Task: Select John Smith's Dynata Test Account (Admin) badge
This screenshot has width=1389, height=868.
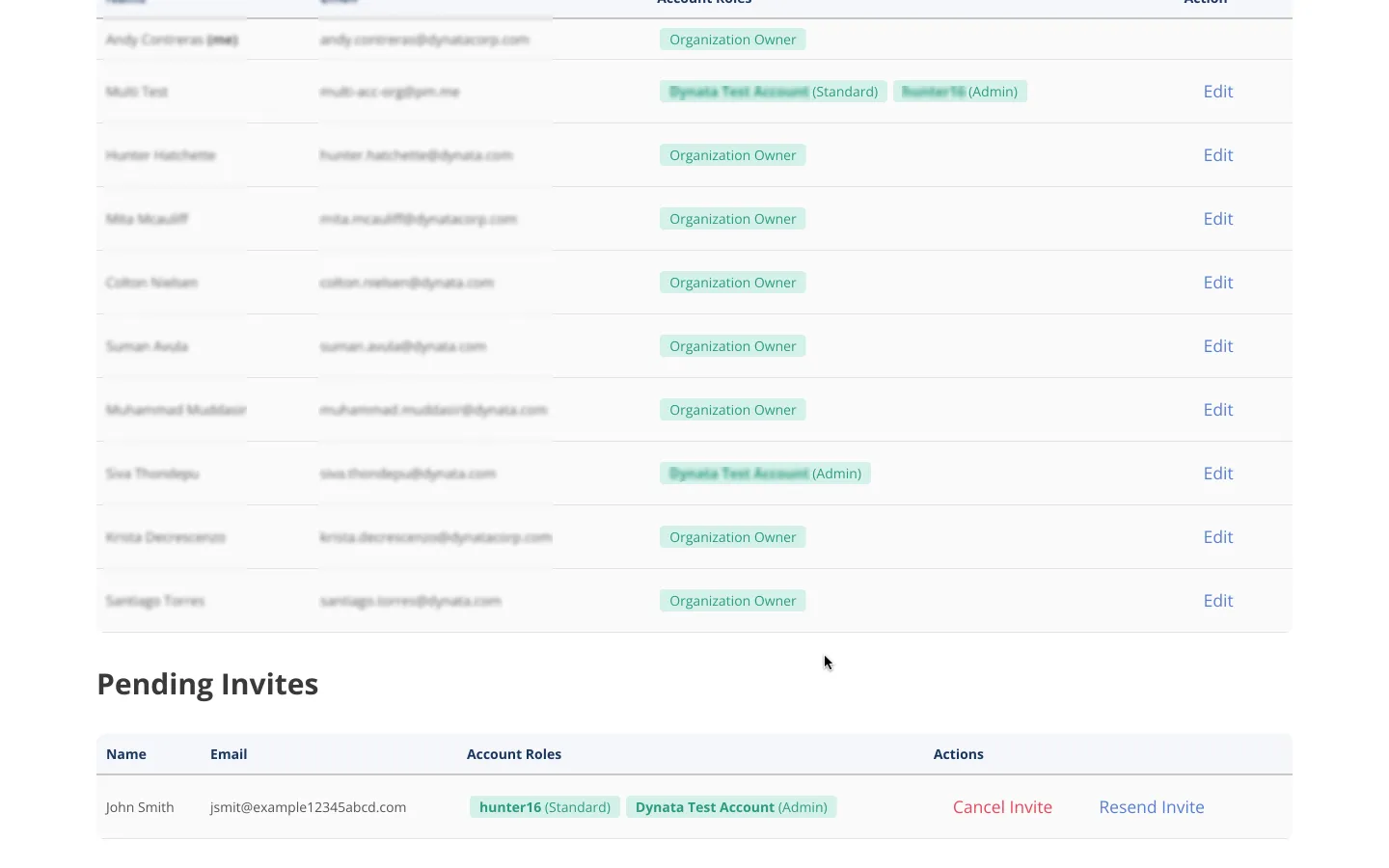Action: click(x=731, y=807)
